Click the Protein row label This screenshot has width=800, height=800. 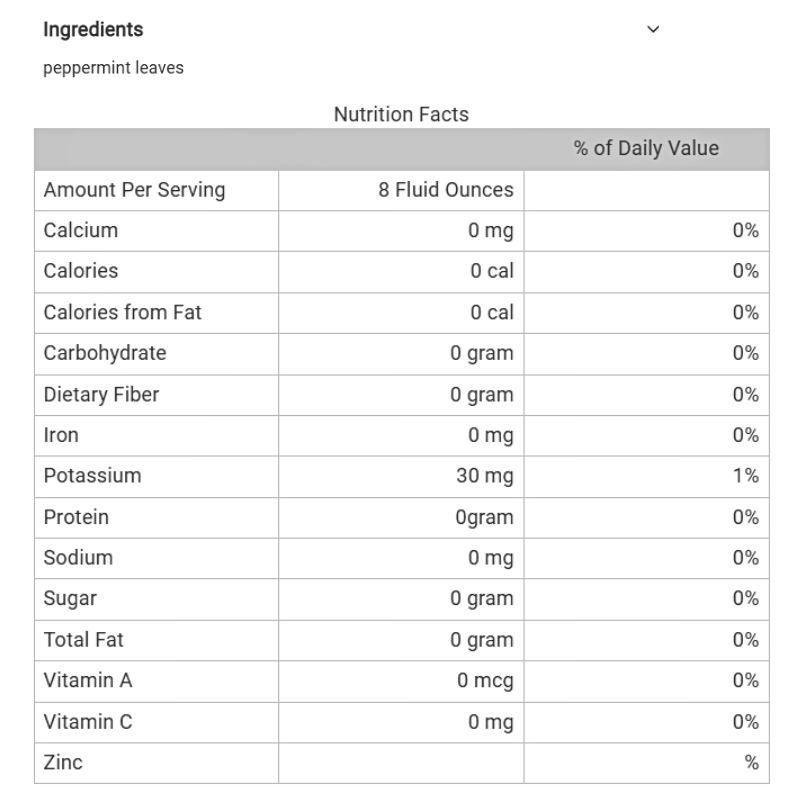pos(76,517)
